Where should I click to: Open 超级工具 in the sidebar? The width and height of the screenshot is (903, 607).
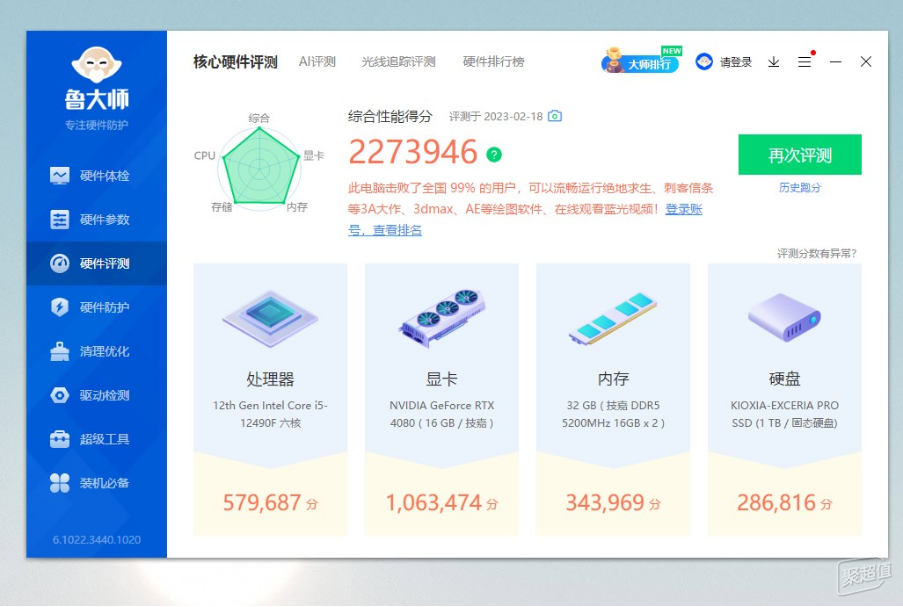point(96,439)
